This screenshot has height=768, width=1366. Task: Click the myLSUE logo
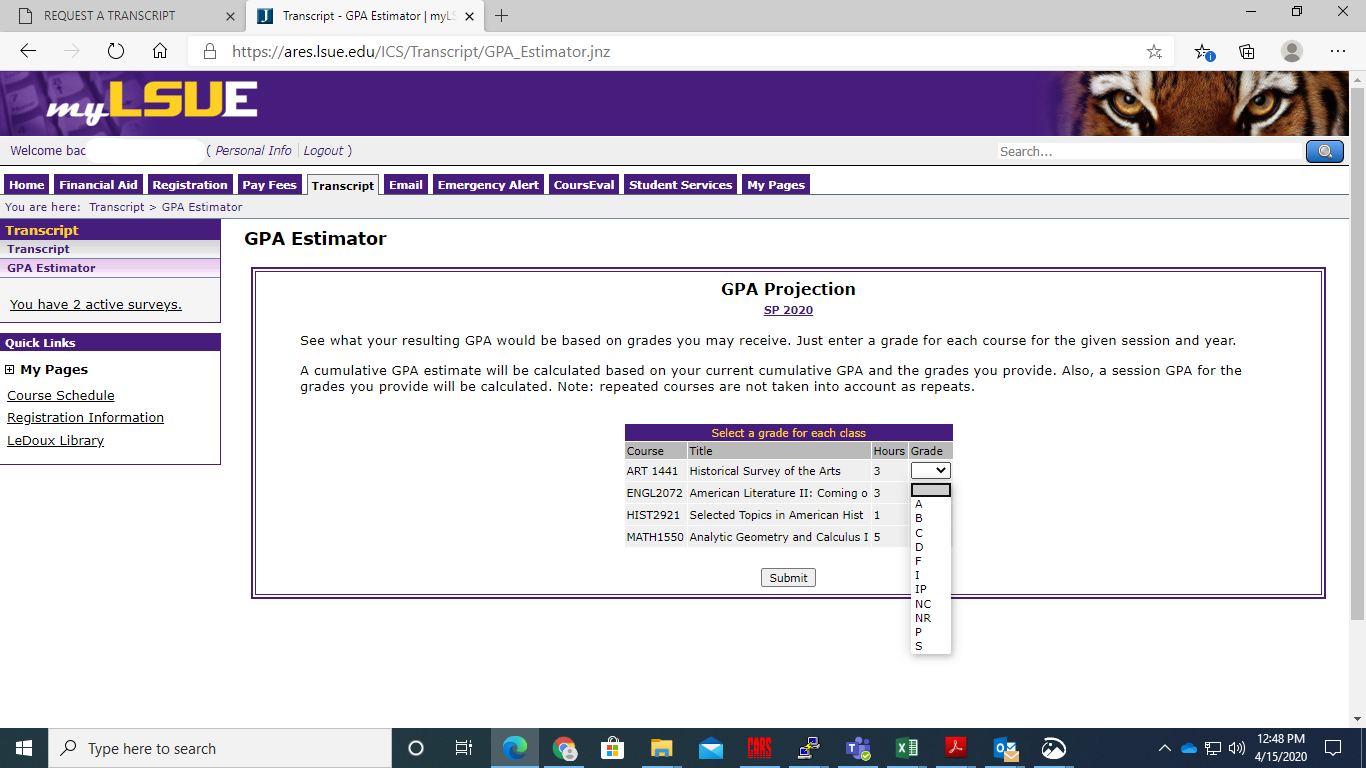pyautogui.click(x=151, y=103)
